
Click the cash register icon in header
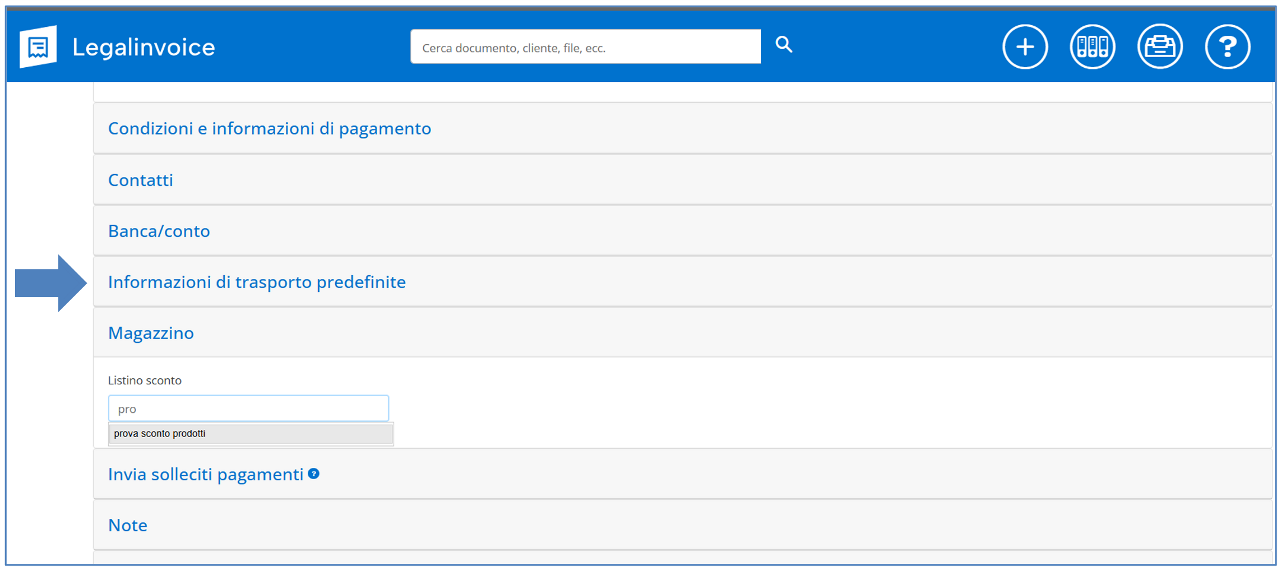[x=1160, y=47]
